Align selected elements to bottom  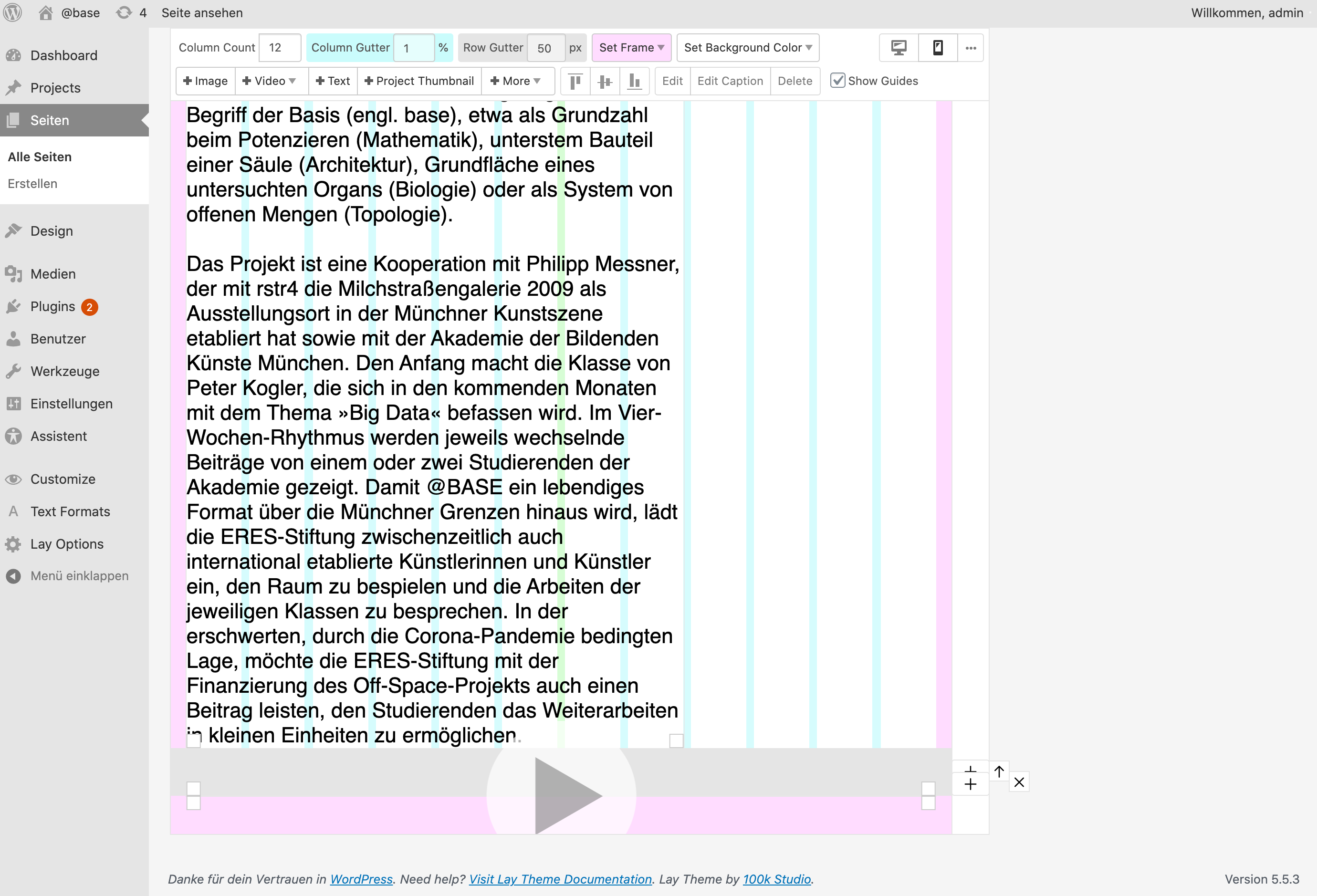pos(634,81)
